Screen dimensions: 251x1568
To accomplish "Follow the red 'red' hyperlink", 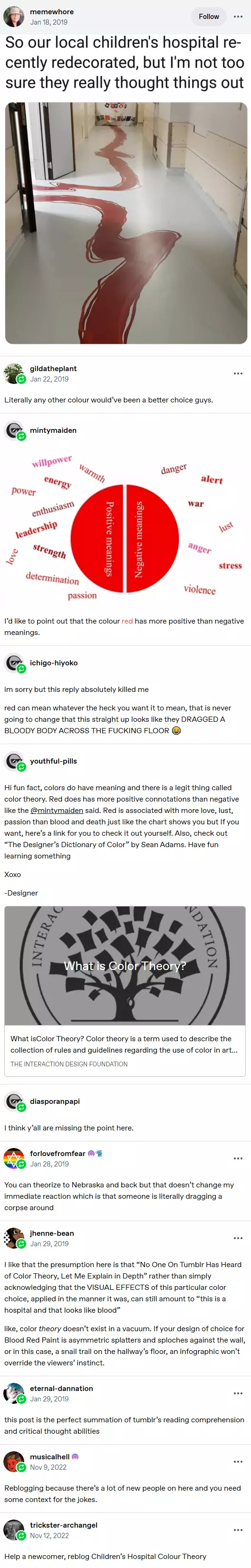I will pyautogui.click(x=127, y=621).
